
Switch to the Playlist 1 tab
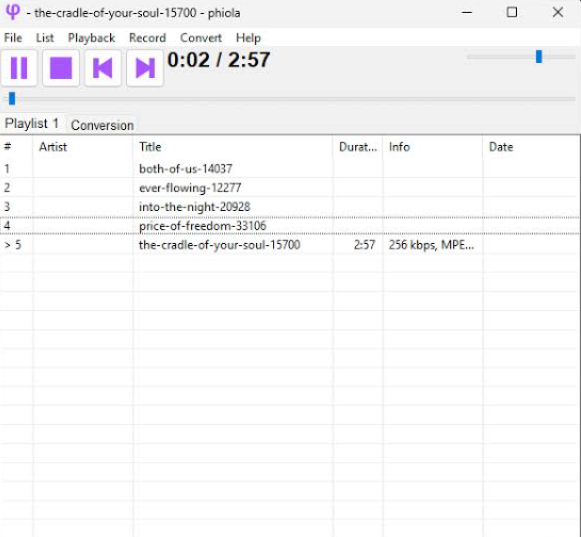point(32,123)
